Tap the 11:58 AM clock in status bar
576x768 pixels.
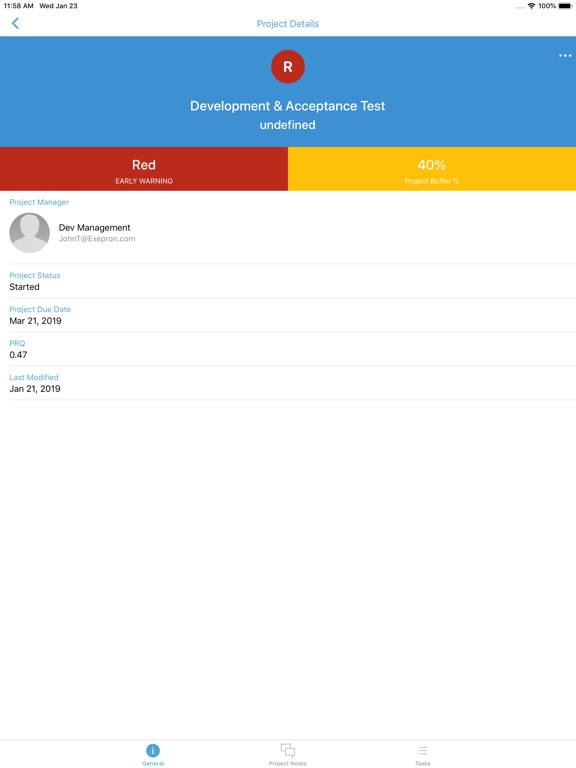pyautogui.click(x=19, y=6)
